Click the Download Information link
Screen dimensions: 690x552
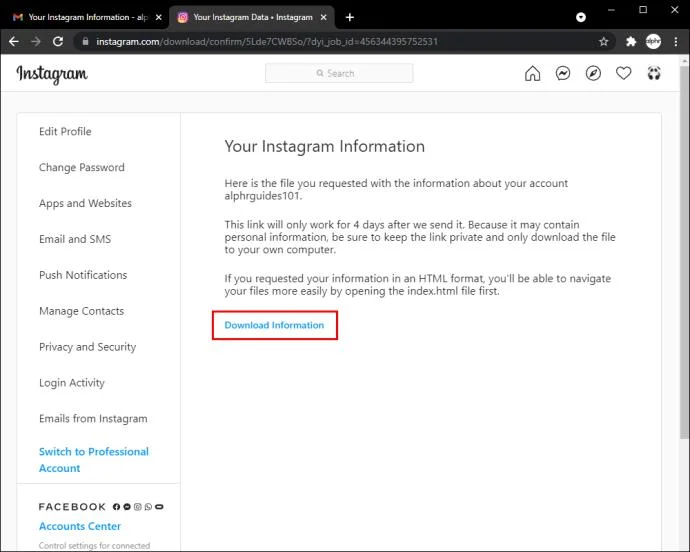(x=274, y=325)
